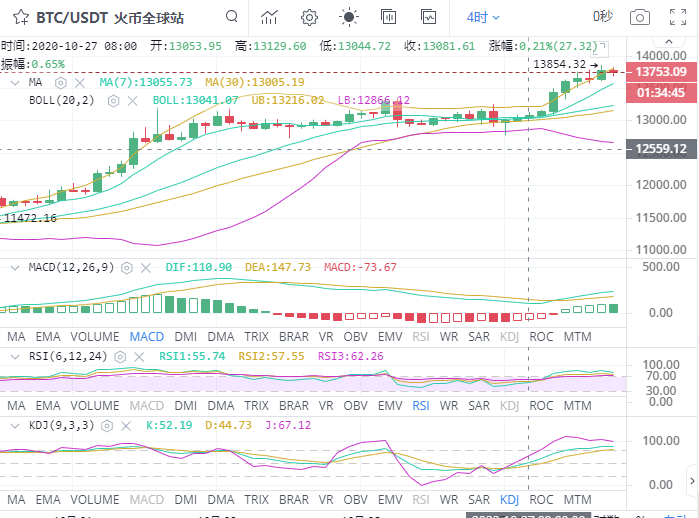Close the KDJ(9,3,3) panel
This screenshot has height=518, width=699.
coord(126,426)
